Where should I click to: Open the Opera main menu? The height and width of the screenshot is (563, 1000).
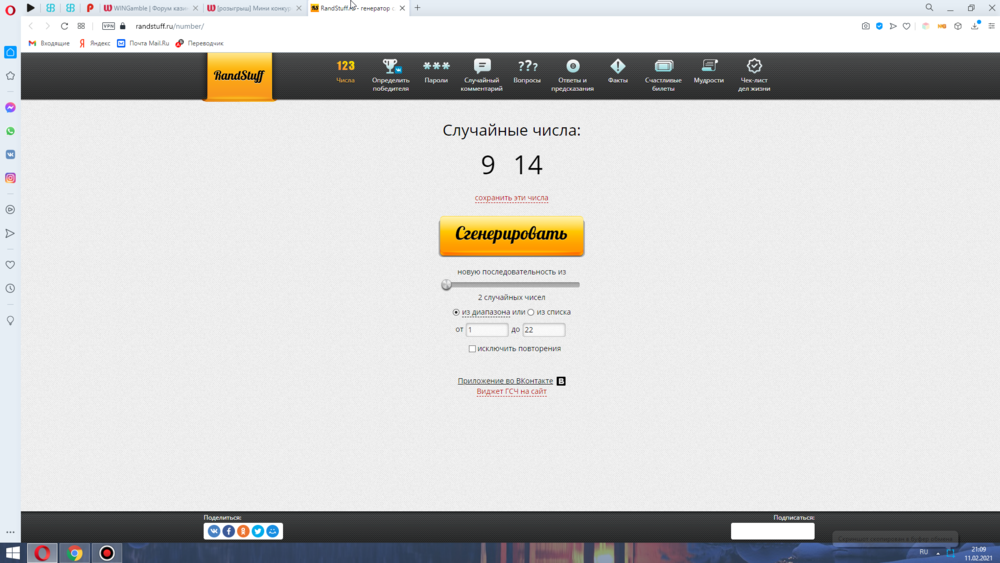(x=11, y=10)
